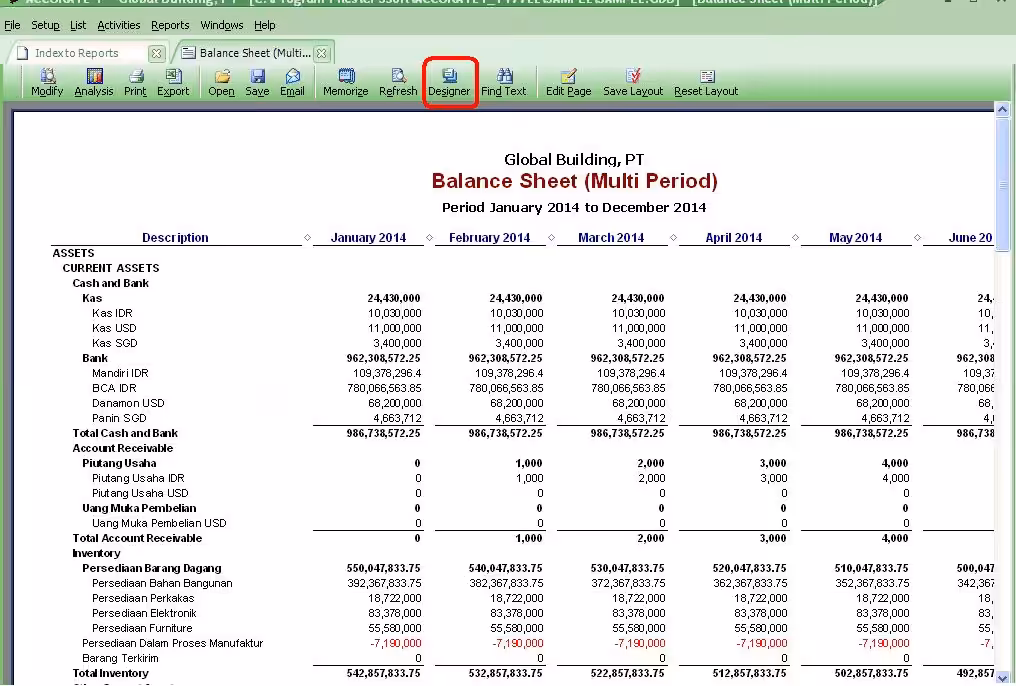Open the List menu

78,25
